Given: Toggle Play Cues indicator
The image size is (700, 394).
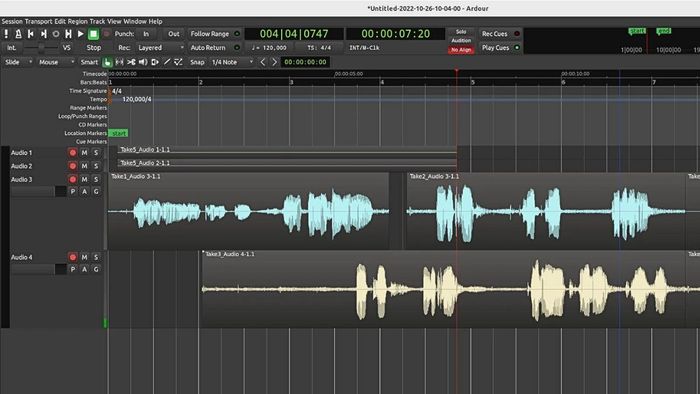Looking at the screenshot, I should [x=500, y=48].
